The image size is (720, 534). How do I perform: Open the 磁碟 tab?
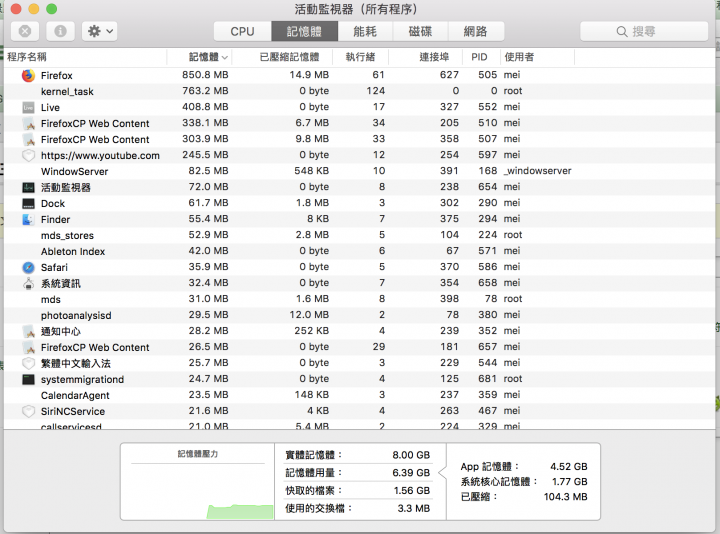click(x=420, y=31)
